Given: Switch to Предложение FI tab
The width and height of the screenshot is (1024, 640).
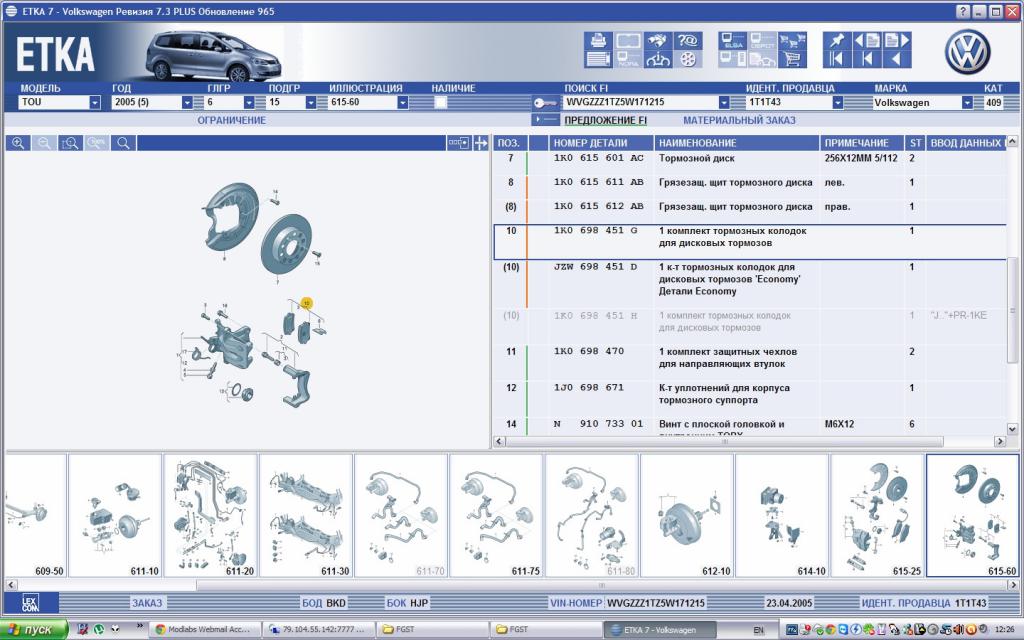Looking at the screenshot, I should pyautogui.click(x=605, y=120).
